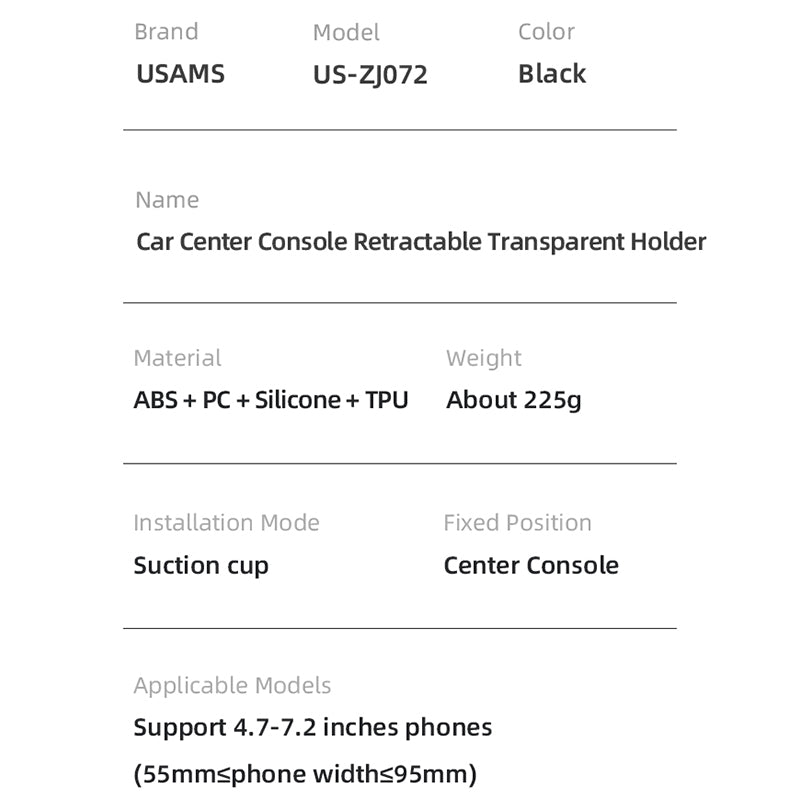Select the ABS + PC + Silicone + TPU text

(271, 400)
